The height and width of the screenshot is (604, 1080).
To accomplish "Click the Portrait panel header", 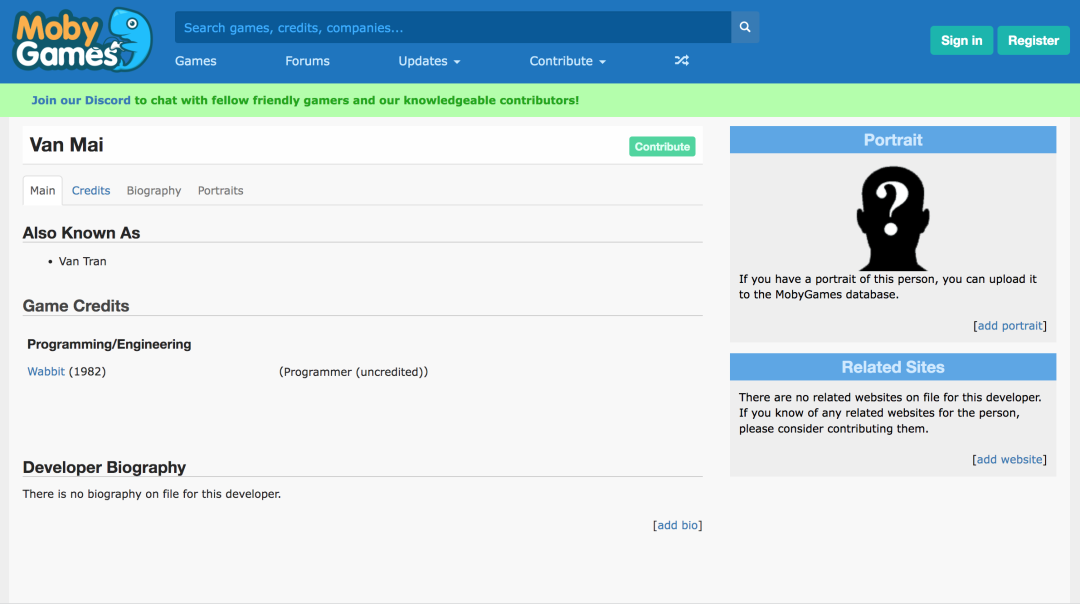I will [893, 140].
